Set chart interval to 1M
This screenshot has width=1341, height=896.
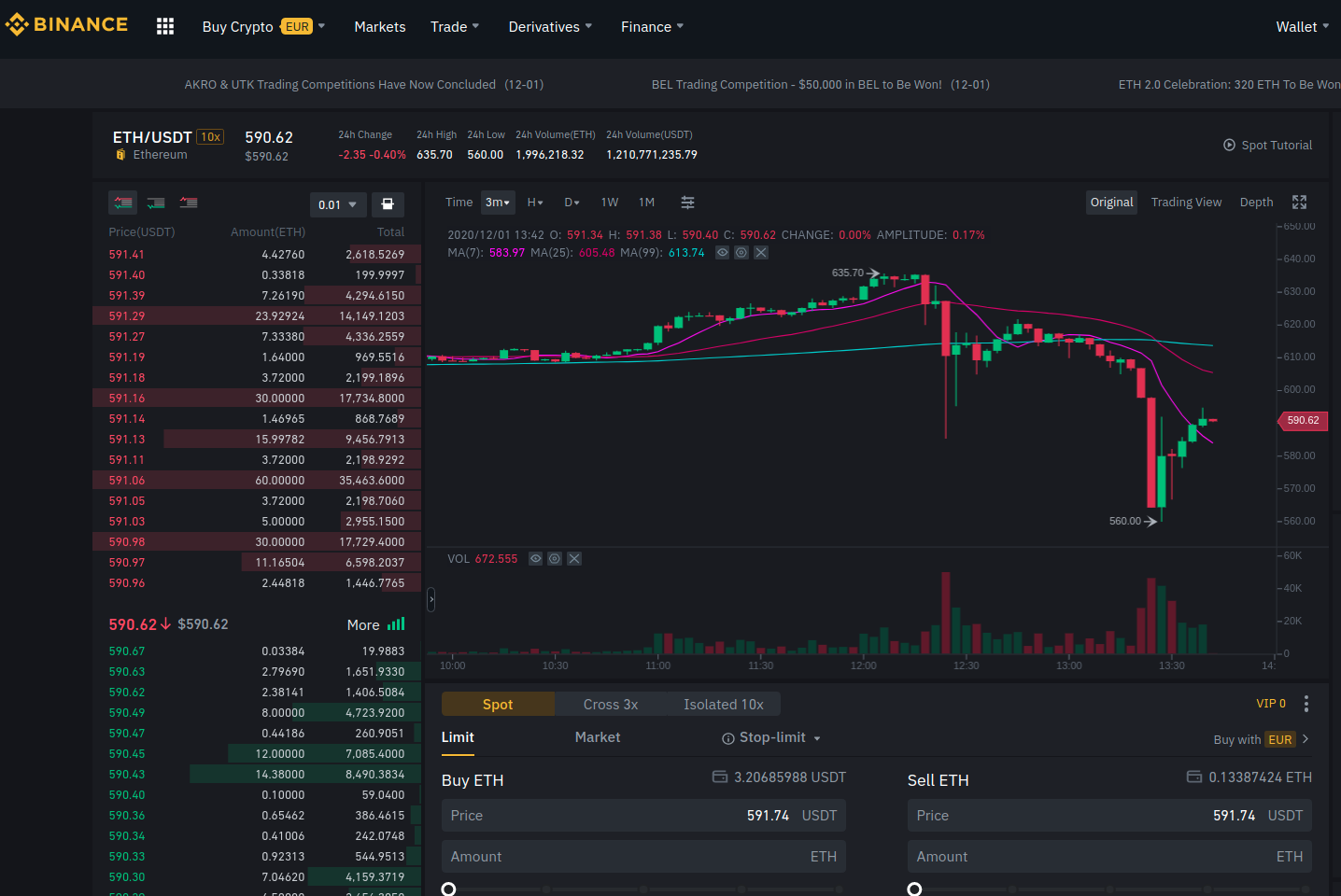[646, 203]
